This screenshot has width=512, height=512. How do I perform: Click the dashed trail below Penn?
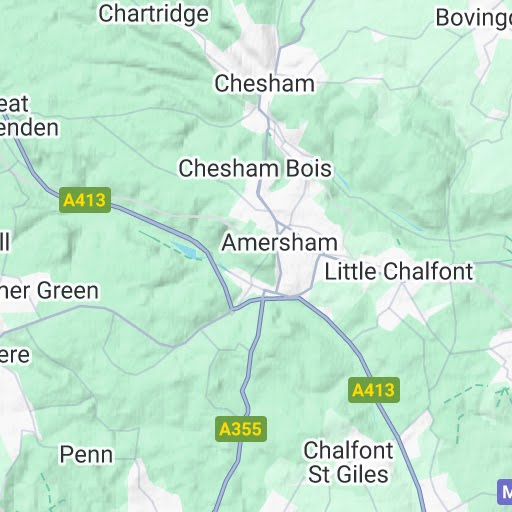coord(50,492)
